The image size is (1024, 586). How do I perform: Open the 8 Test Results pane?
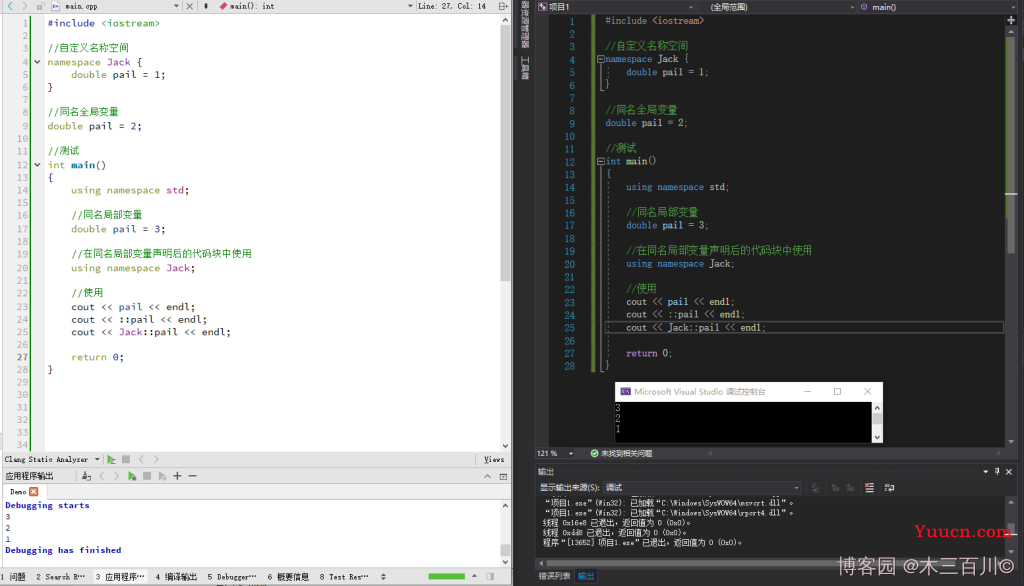(x=344, y=577)
